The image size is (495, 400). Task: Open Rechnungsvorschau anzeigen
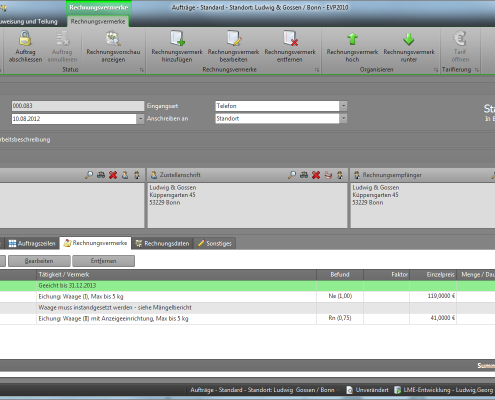point(113,46)
